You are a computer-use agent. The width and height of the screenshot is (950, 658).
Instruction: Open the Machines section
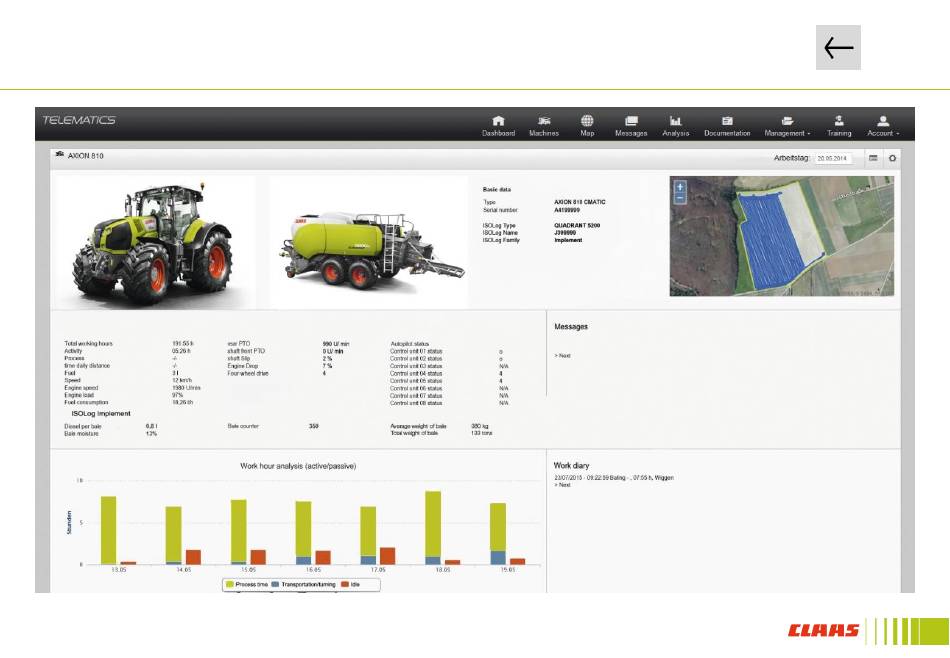tap(543, 126)
